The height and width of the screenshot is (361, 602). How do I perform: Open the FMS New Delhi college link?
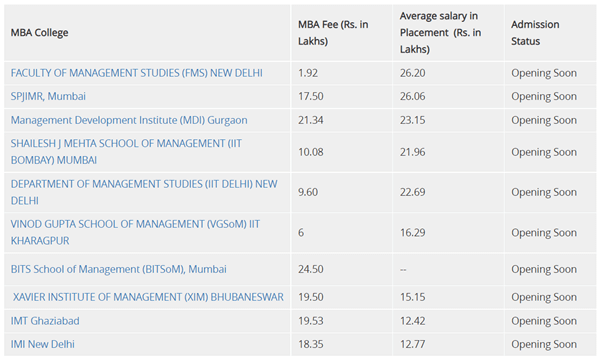[x=137, y=73]
